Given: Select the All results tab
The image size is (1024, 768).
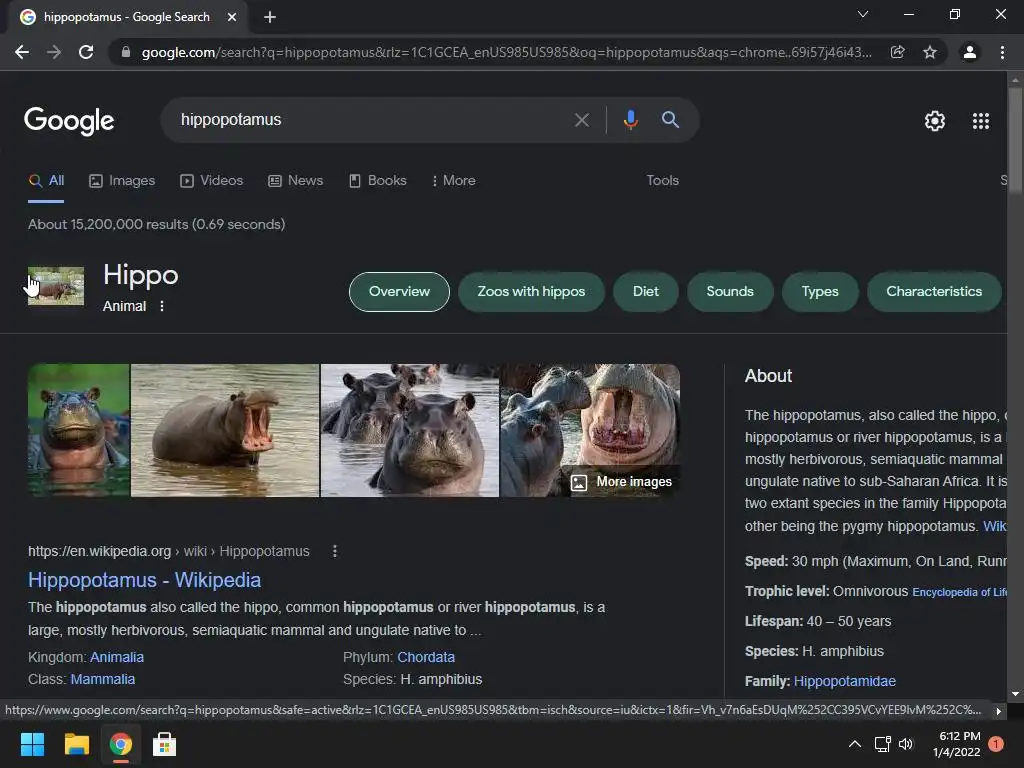Looking at the screenshot, I should pyautogui.click(x=46, y=181).
